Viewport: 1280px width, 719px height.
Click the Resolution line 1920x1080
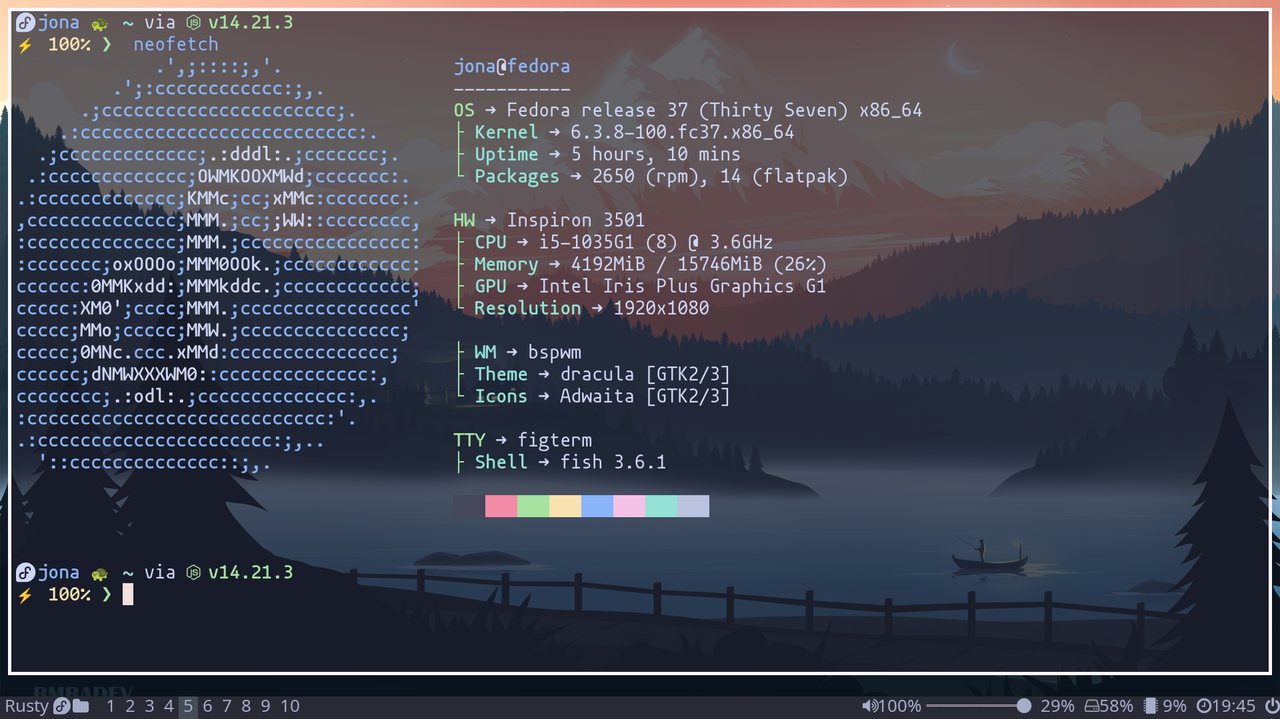(581, 309)
